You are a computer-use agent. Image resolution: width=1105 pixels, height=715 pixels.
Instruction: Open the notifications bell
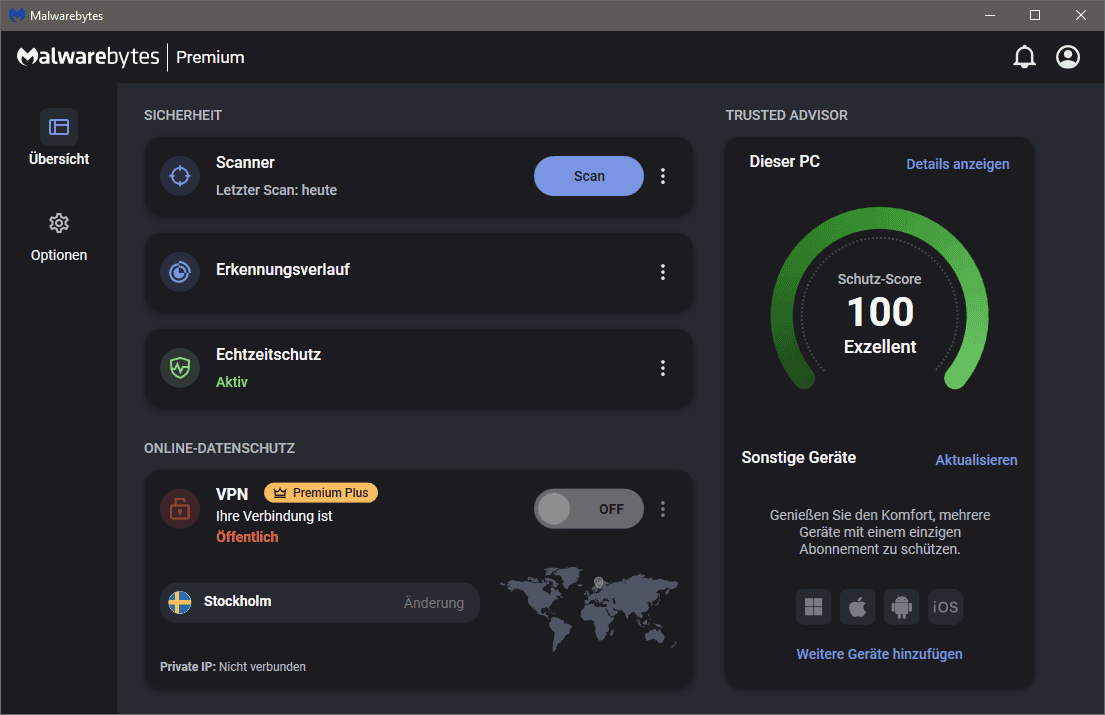click(1024, 57)
